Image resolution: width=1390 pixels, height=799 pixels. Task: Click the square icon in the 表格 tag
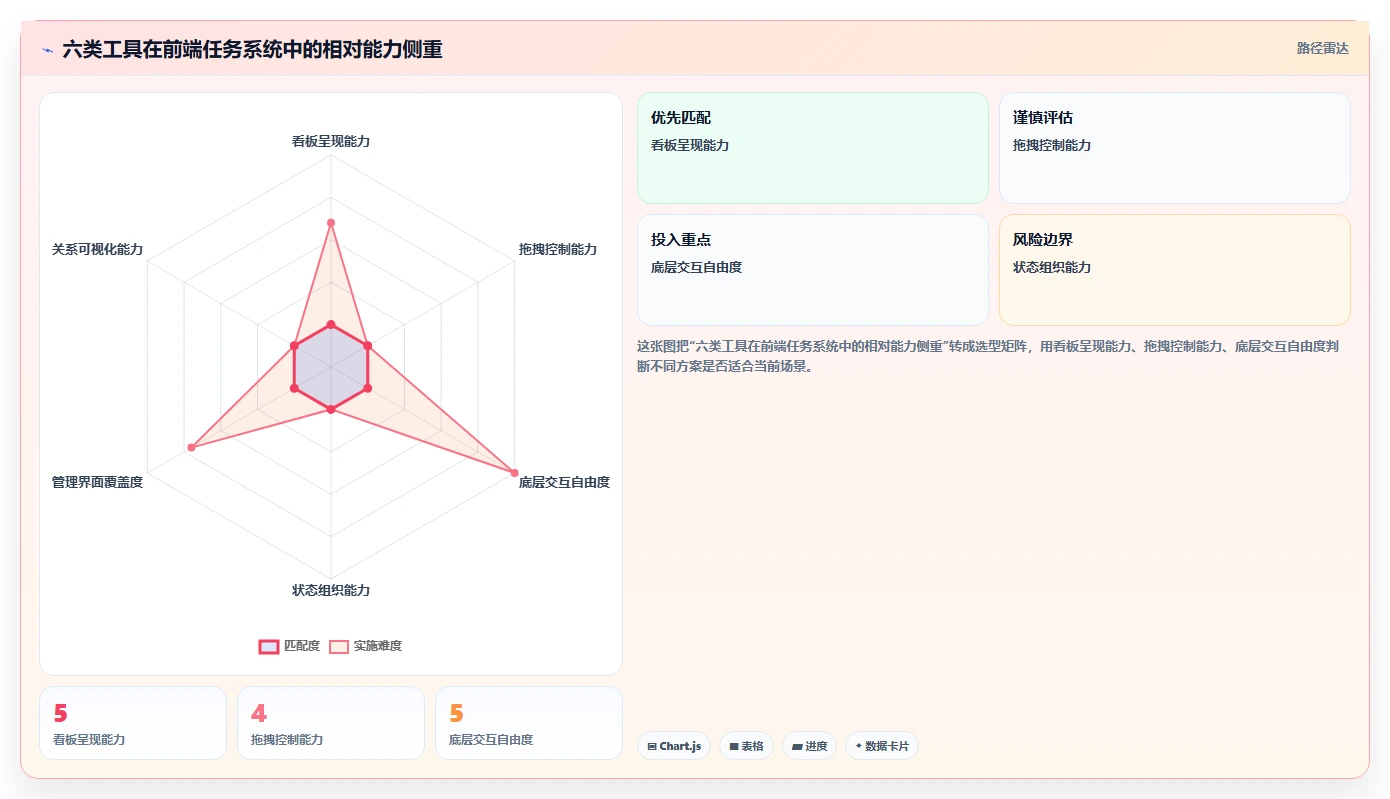[x=734, y=746]
